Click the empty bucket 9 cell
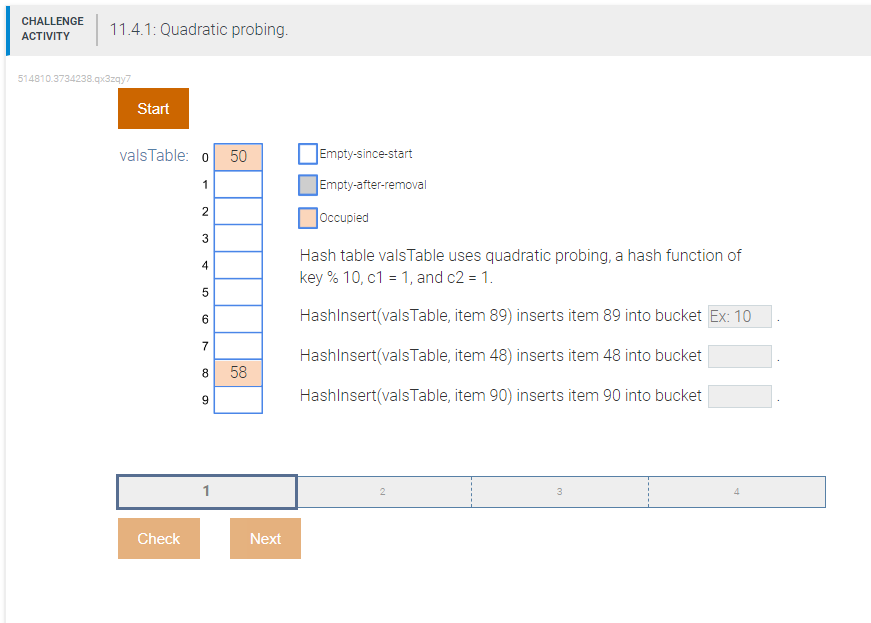871x623 pixels. 237,399
